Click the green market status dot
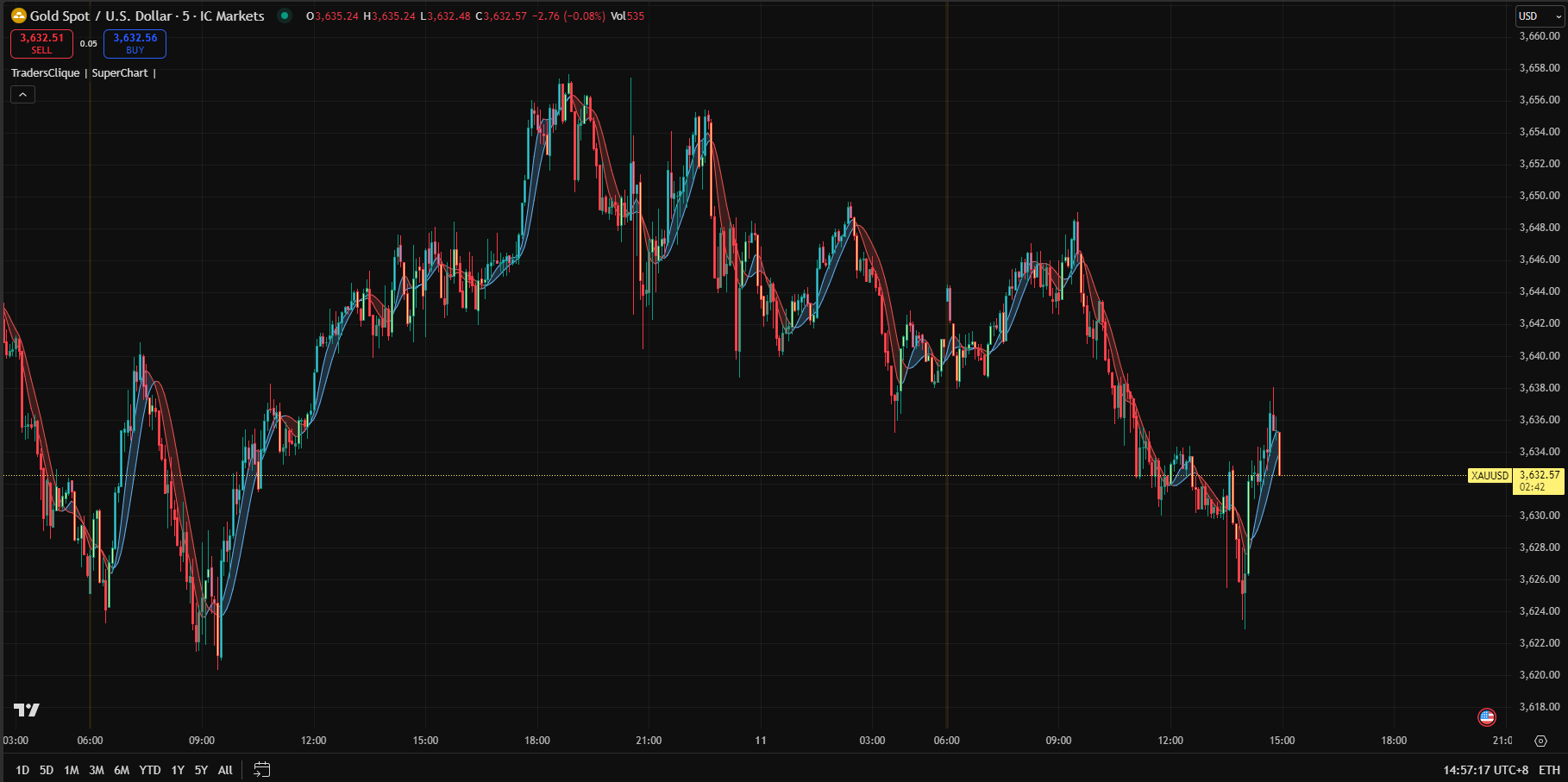Image resolution: width=1568 pixels, height=782 pixels. [x=285, y=16]
